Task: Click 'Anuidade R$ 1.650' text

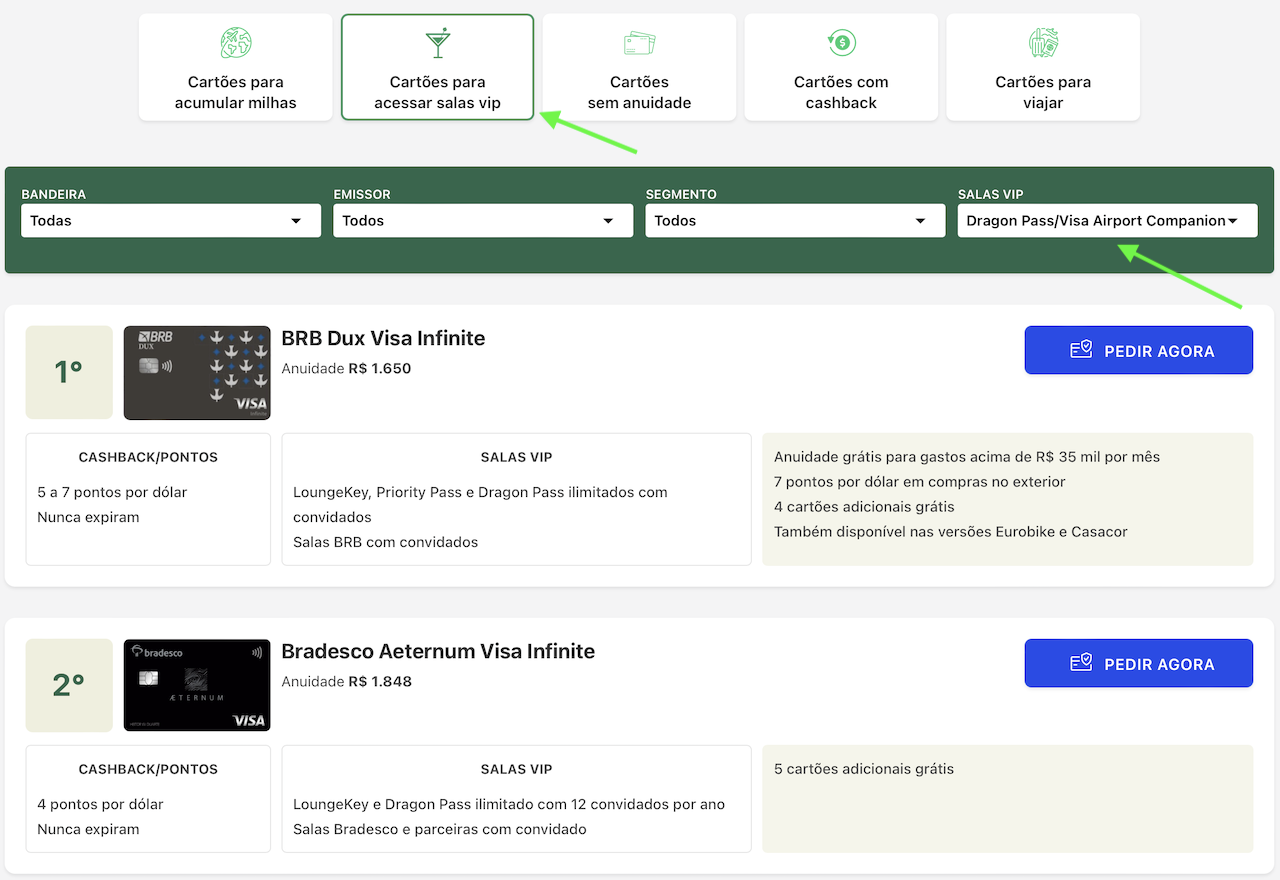Action: click(346, 368)
